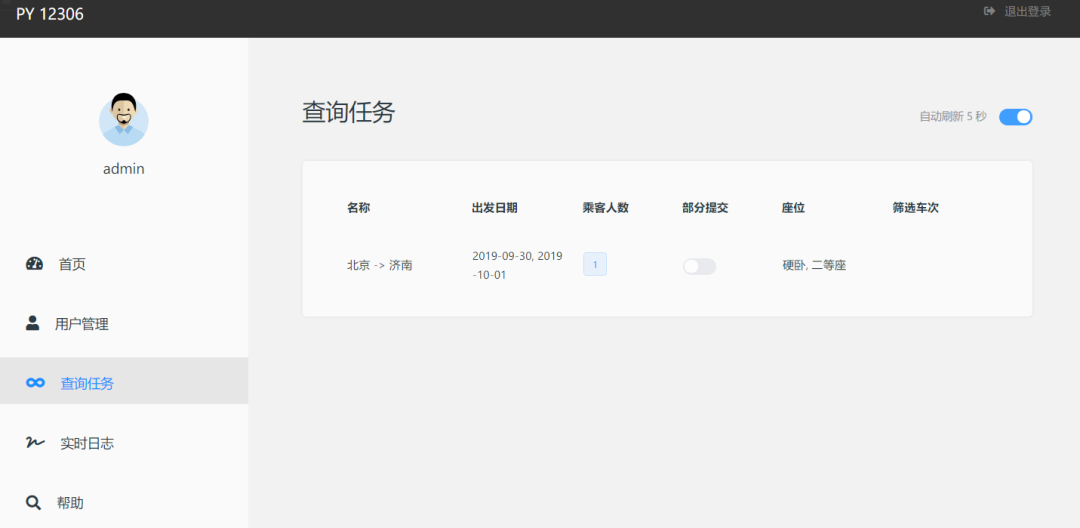
Task: Enable the 部分提交 switch for 北京 -> 济南
Action: click(699, 266)
